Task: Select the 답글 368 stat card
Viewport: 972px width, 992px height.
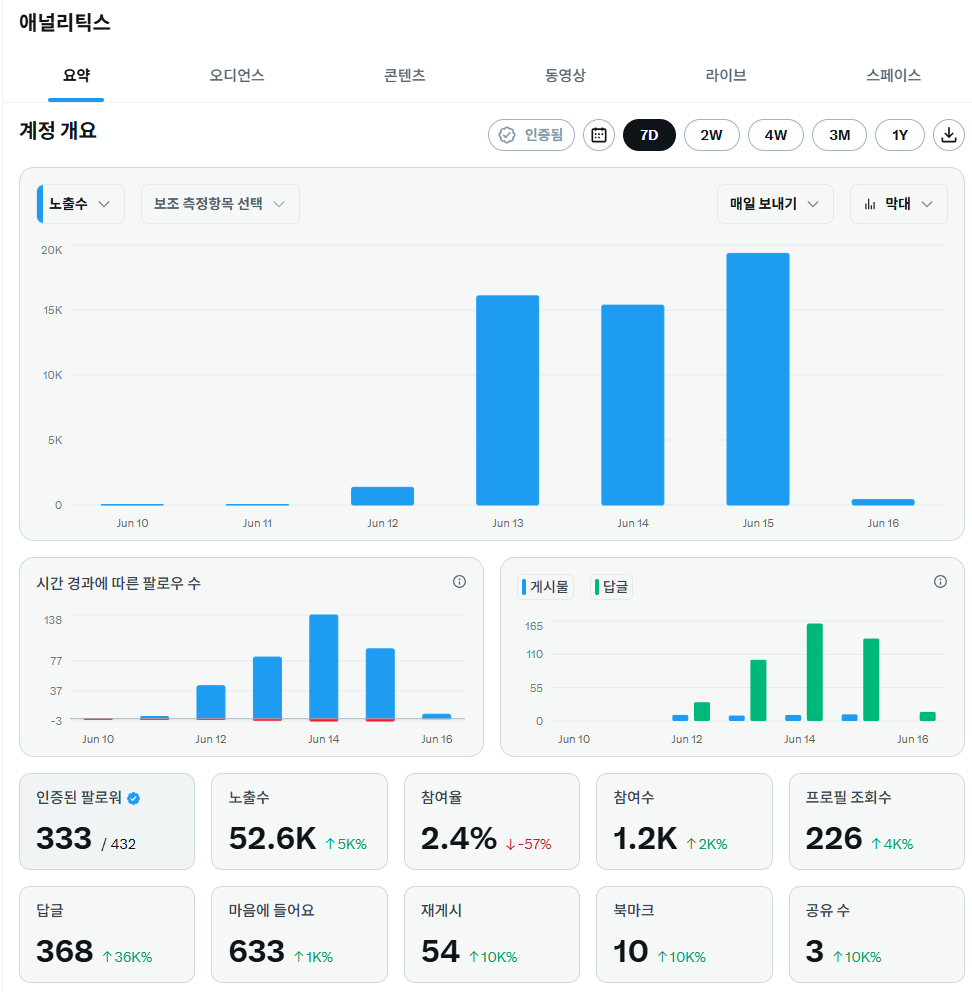Action: click(x=107, y=934)
